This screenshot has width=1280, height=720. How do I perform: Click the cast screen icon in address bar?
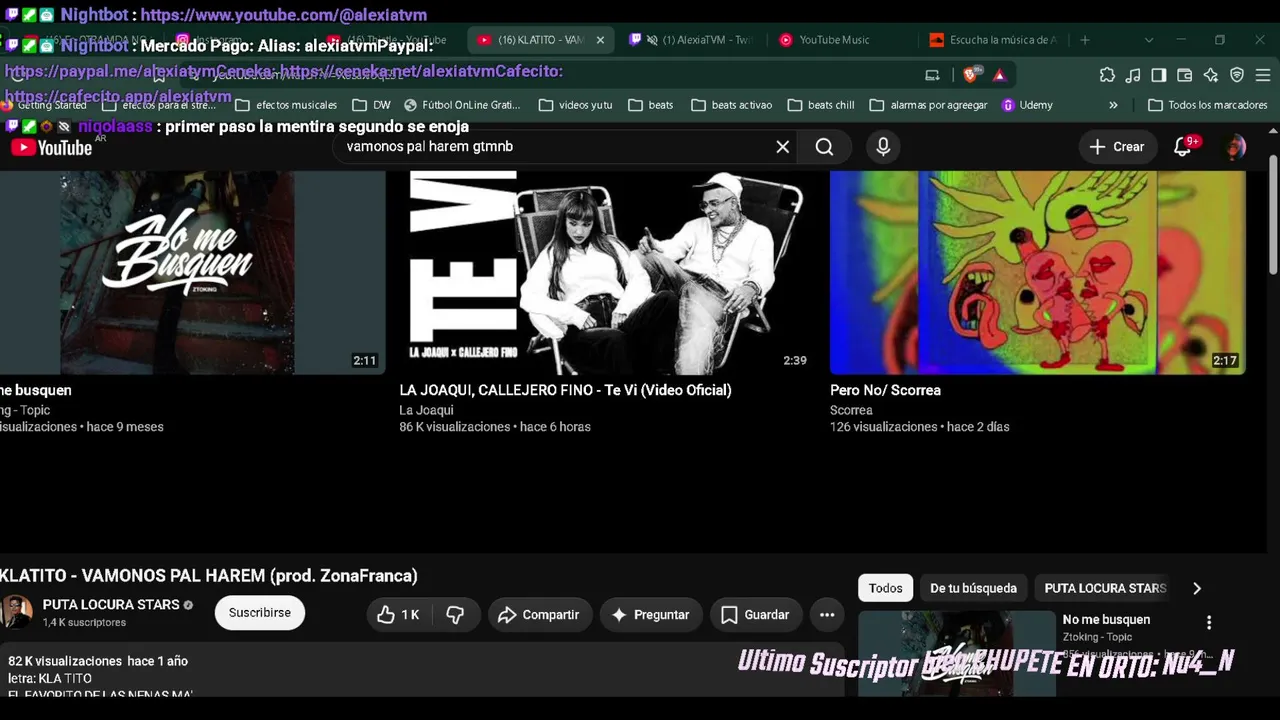click(x=932, y=75)
